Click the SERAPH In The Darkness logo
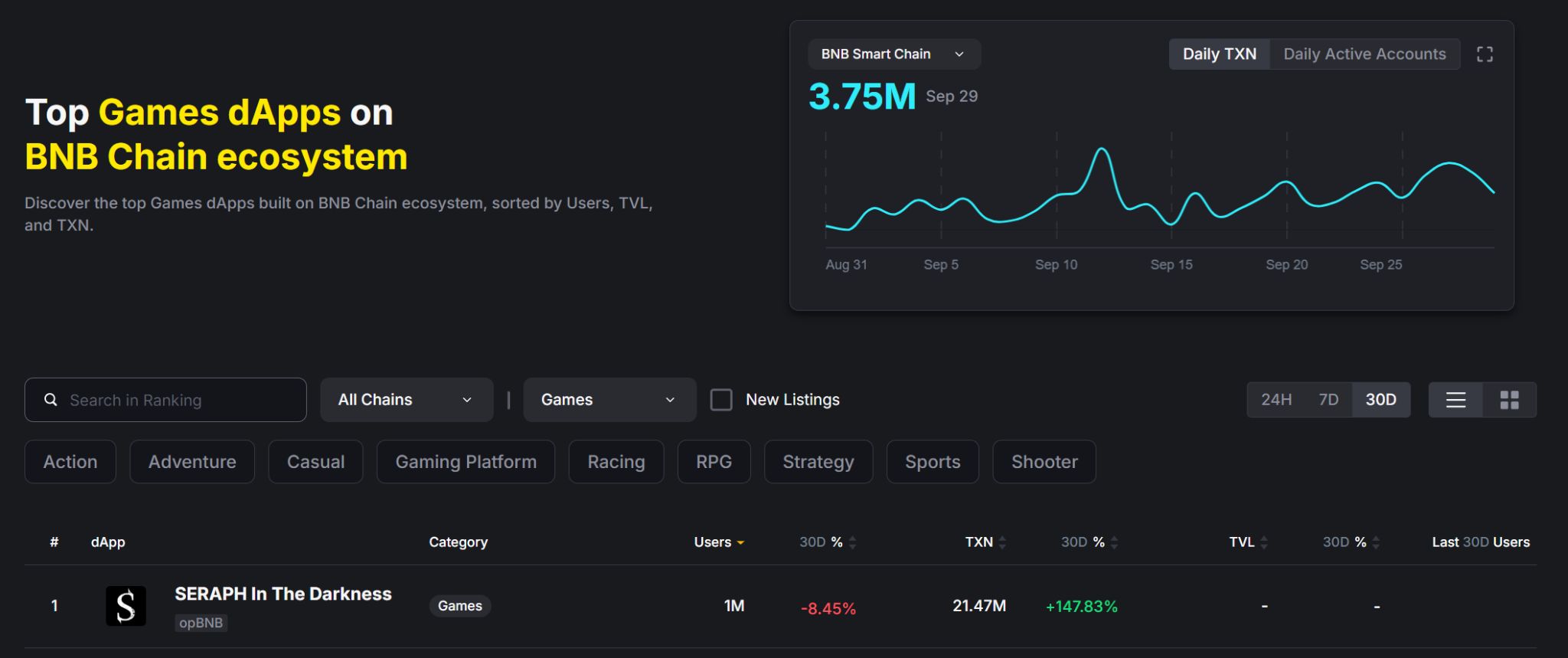 126,606
